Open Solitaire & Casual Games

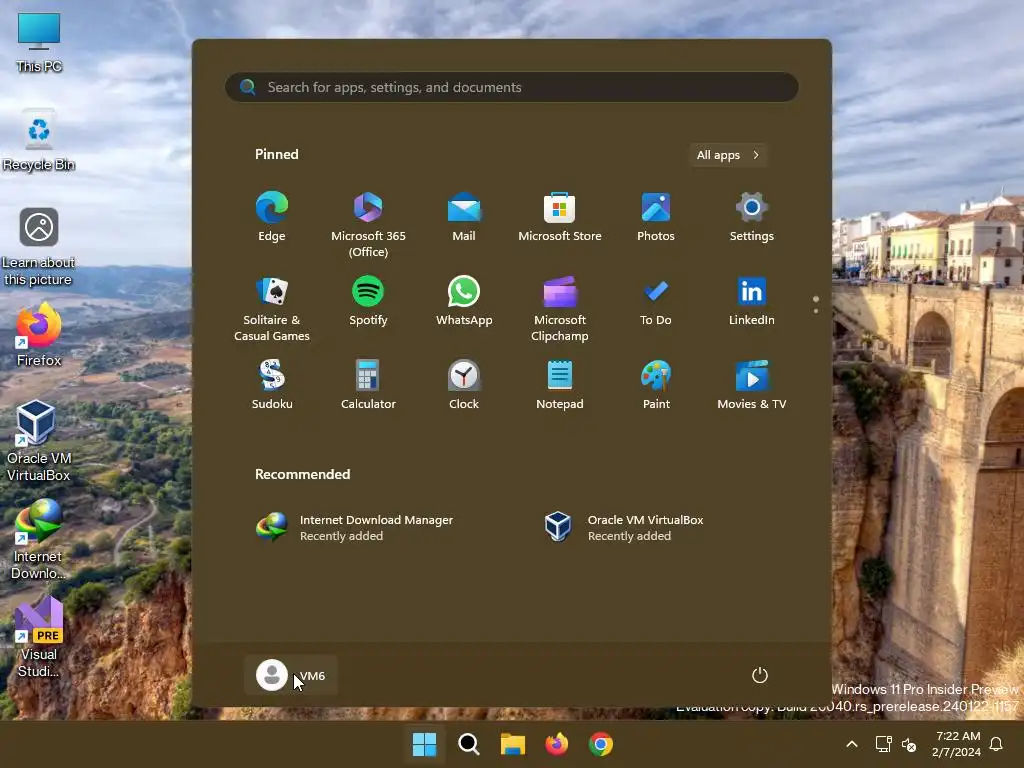272,308
